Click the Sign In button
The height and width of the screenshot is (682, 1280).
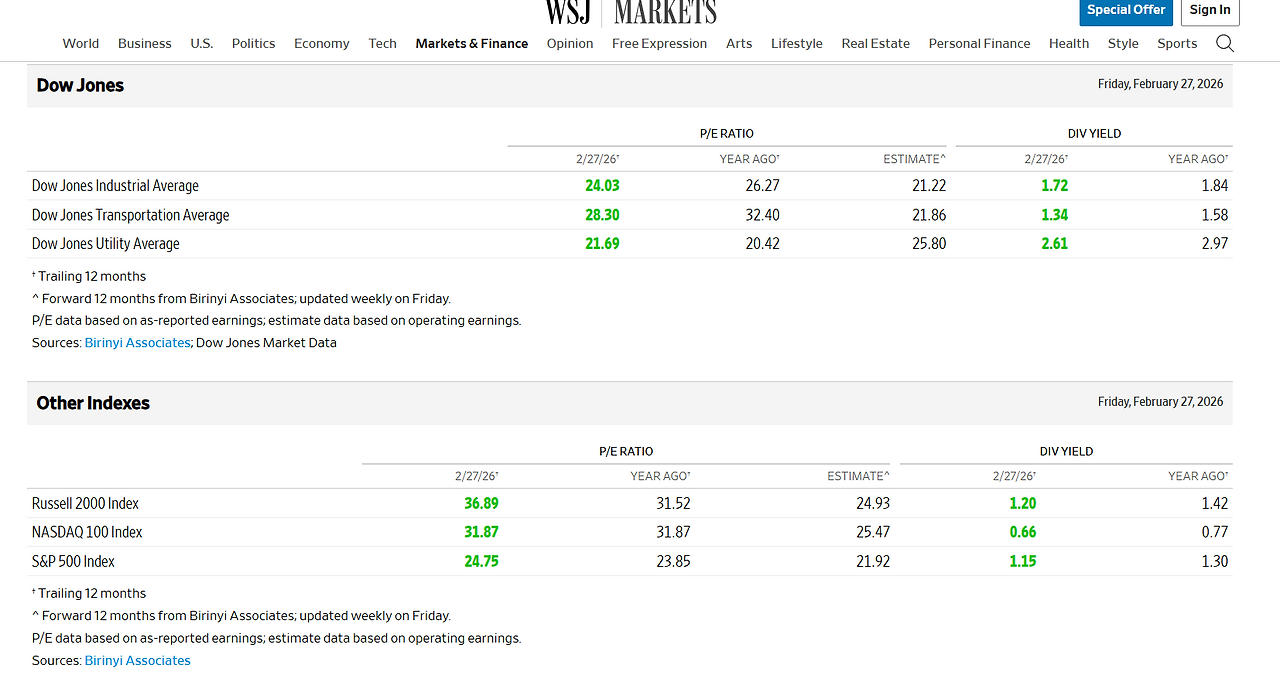(1210, 10)
